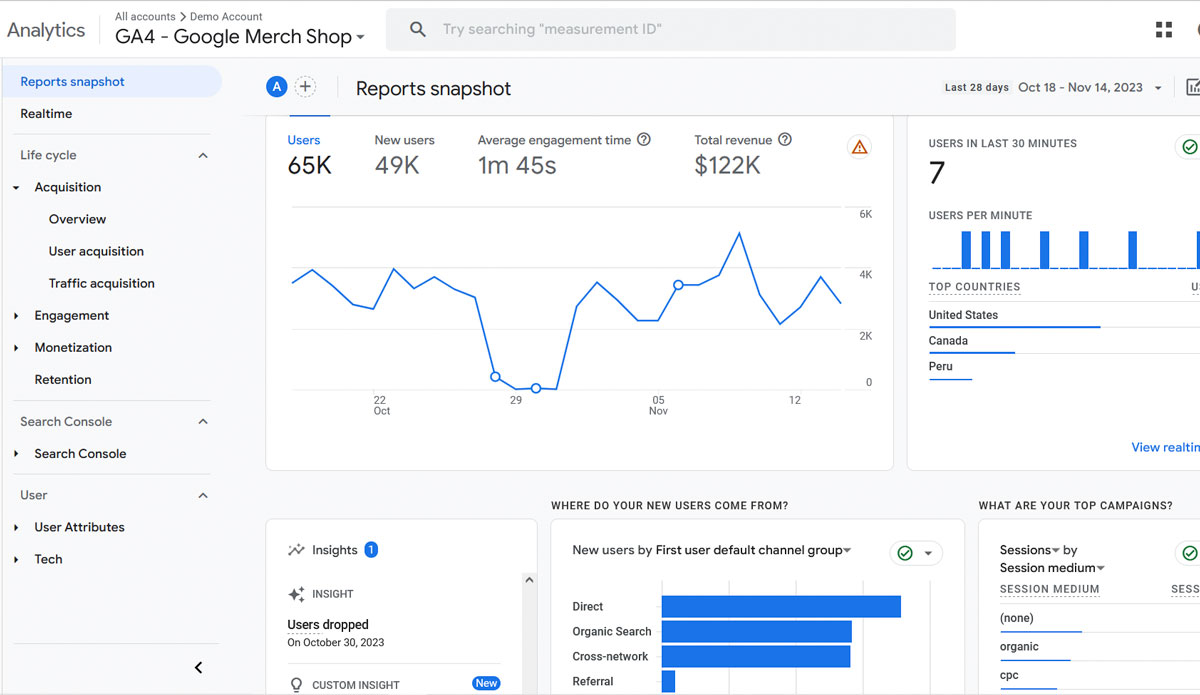Click the sparkle icon beside INSIGHT
This screenshot has height=695, width=1200.
coord(296,594)
